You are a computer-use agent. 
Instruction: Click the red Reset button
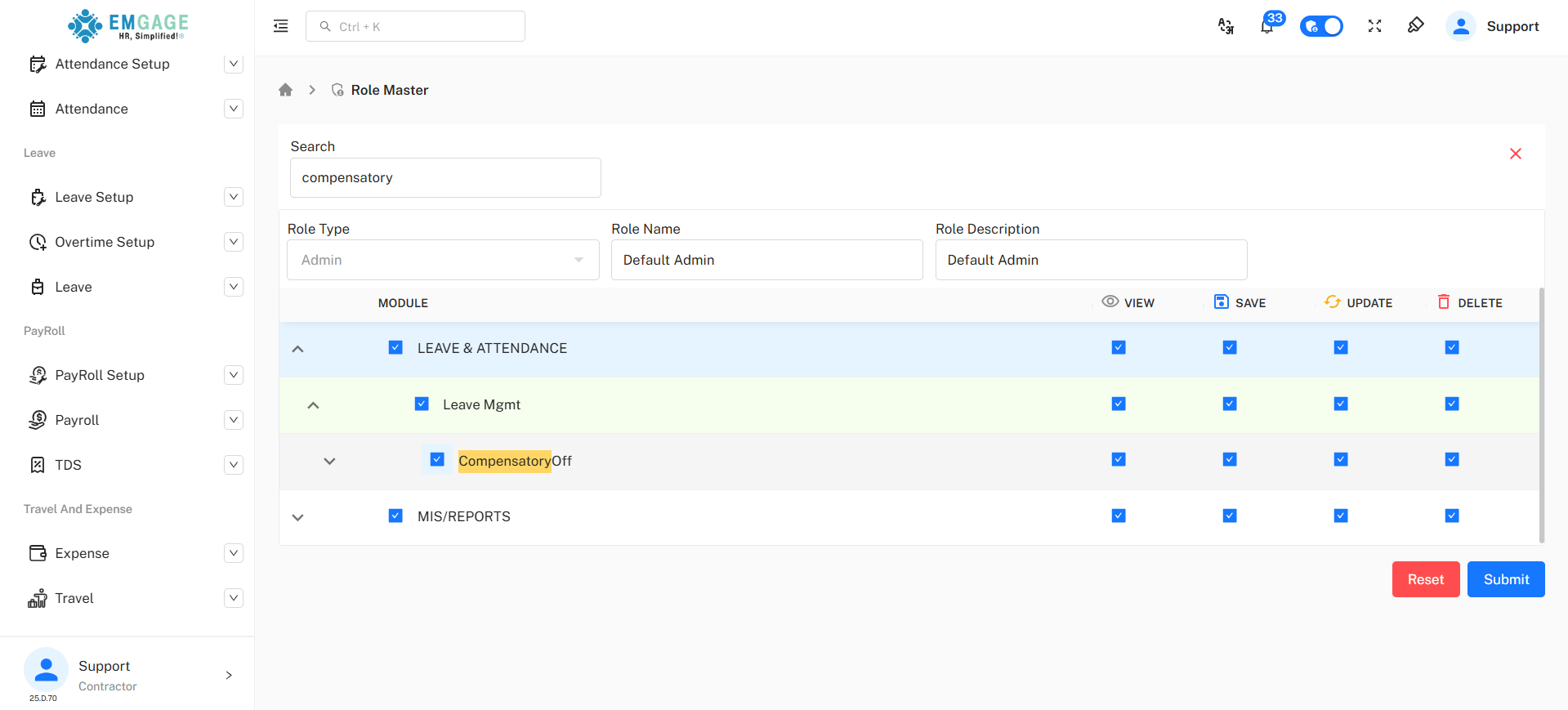point(1425,579)
